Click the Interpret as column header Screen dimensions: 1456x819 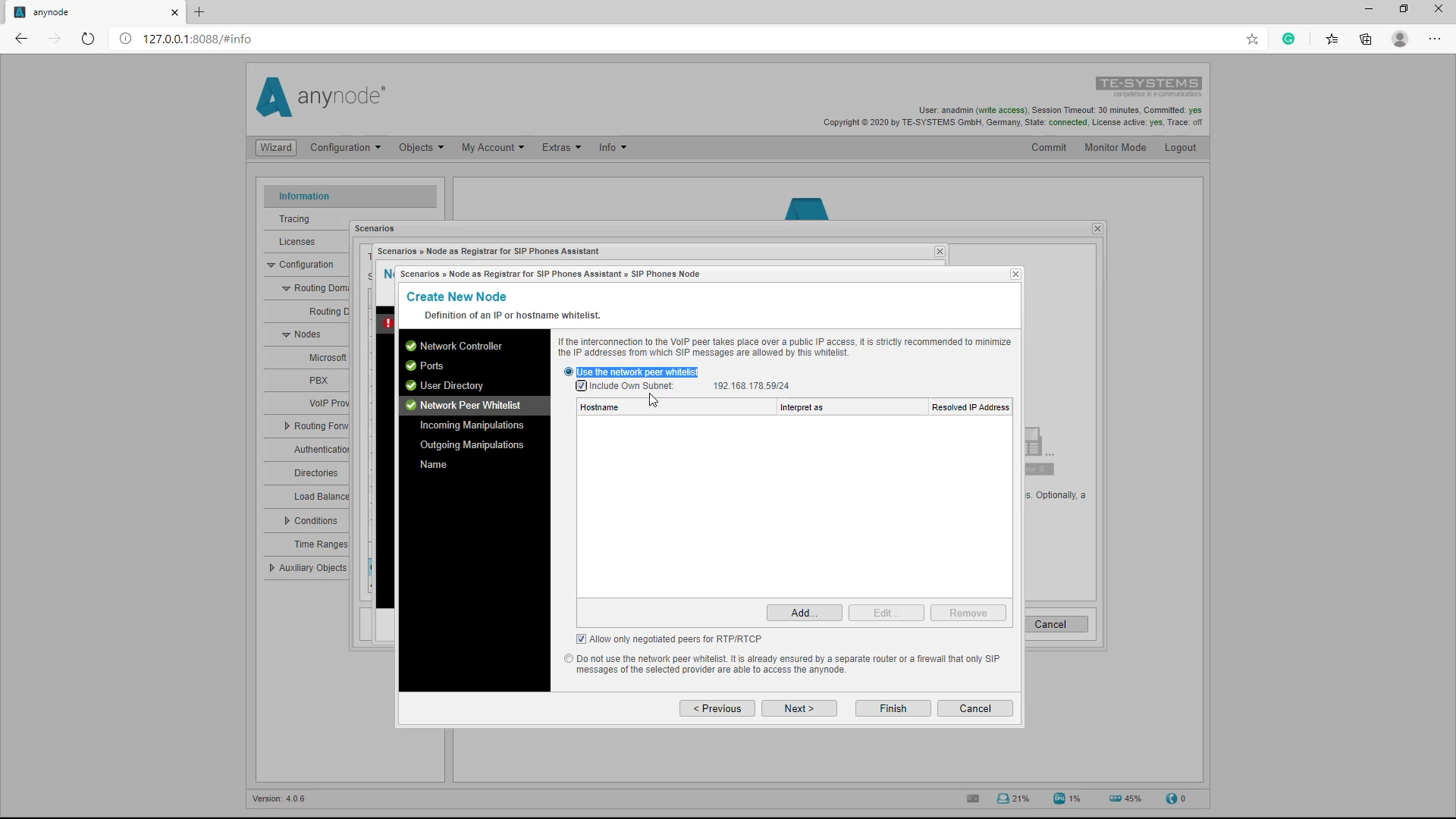point(852,407)
